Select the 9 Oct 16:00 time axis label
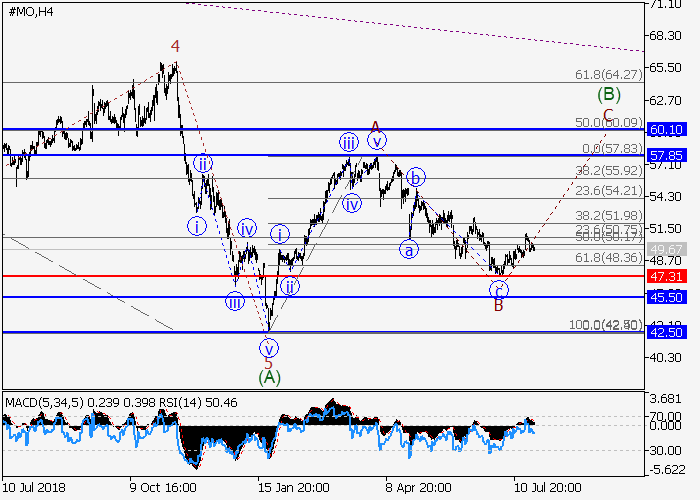This screenshot has height=500, width=700. [161, 485]
